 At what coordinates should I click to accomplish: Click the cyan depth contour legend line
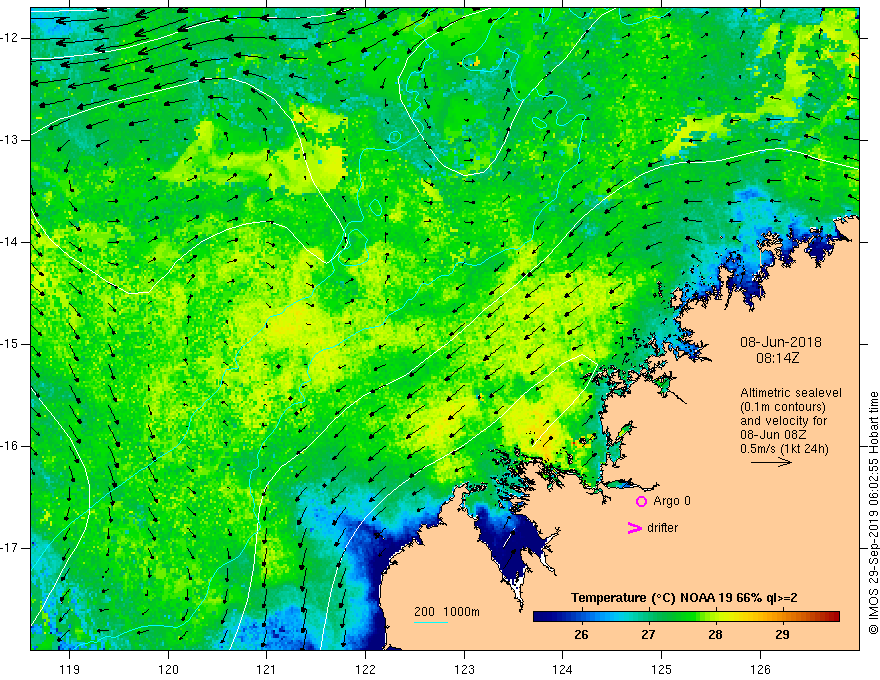(x=430, y=622)
